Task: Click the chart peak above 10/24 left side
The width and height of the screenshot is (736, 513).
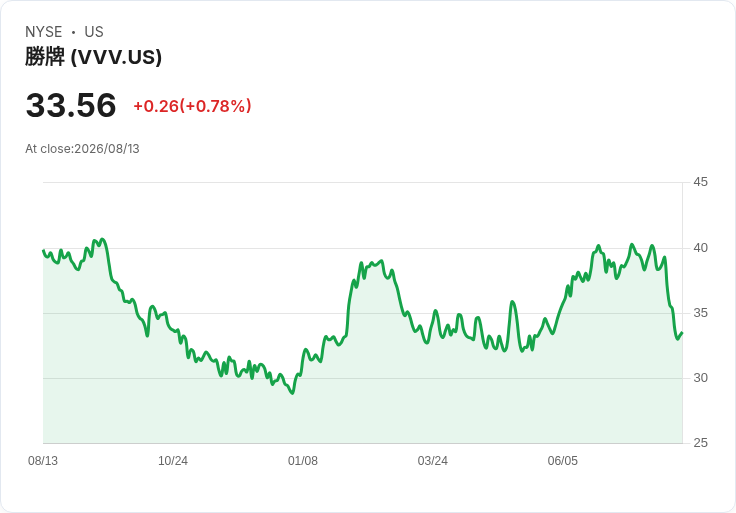Action: click(x=103, y=239)
